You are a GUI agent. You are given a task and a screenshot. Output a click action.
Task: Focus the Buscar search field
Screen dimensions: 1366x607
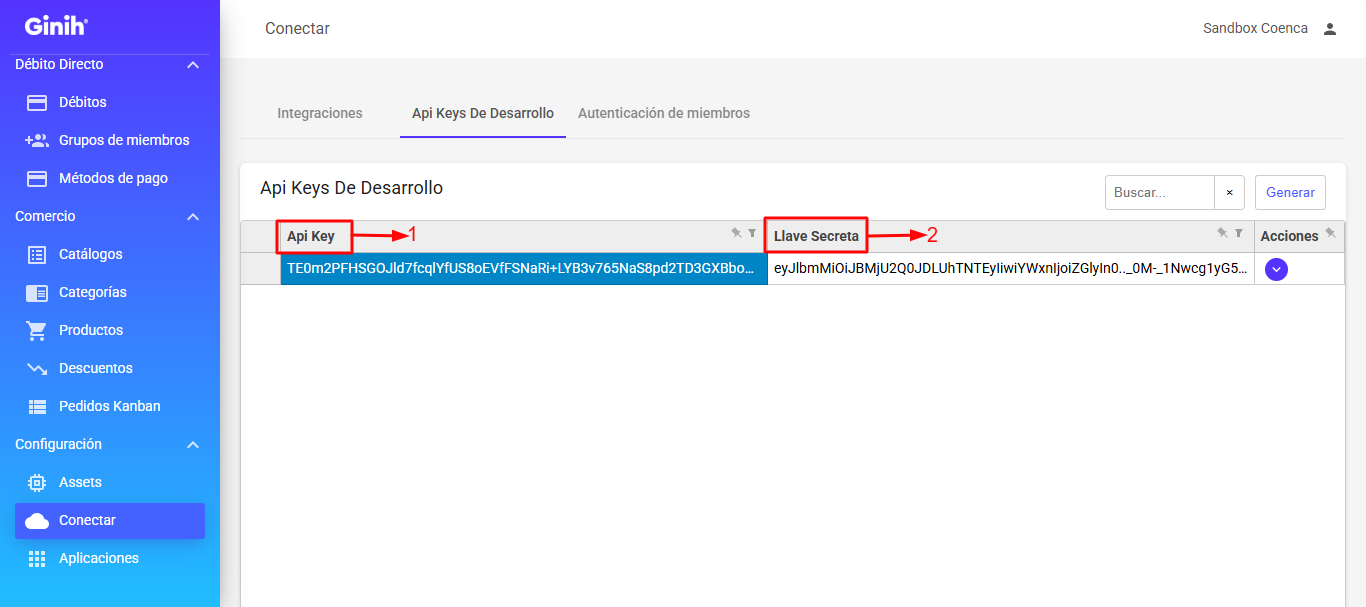[1160, 192]
